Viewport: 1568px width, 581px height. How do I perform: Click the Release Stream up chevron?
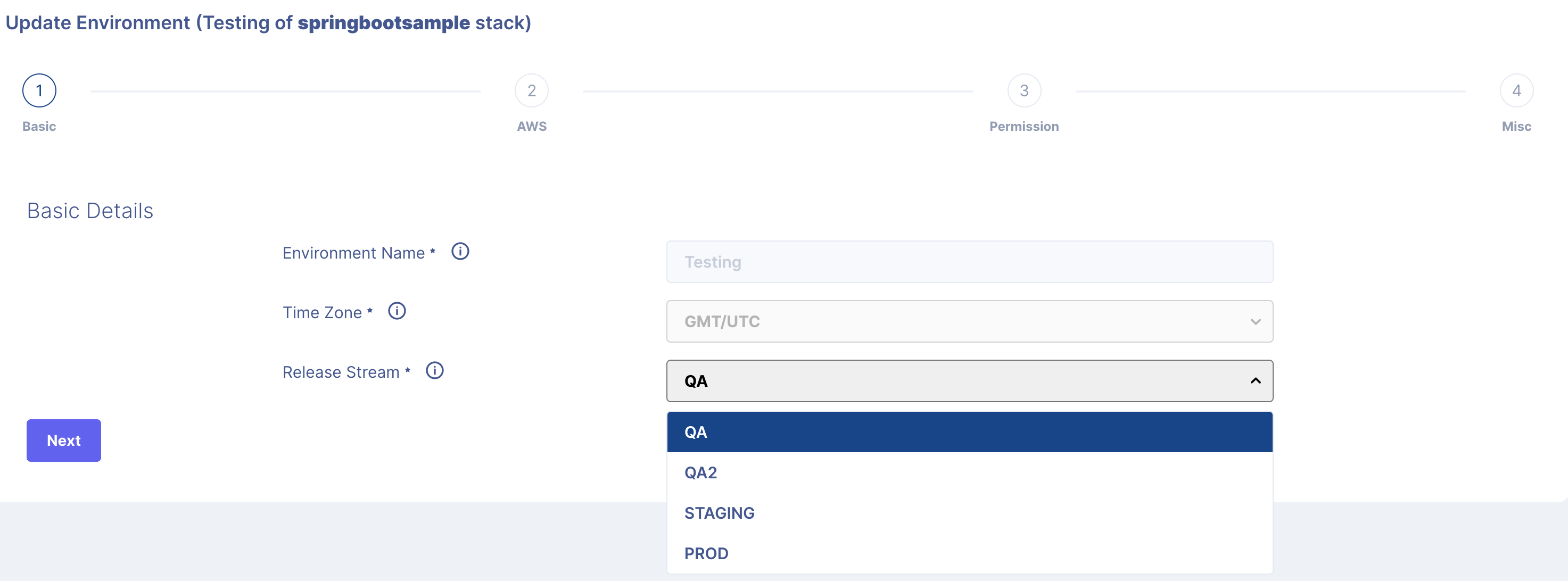(x=1255, y=381)
